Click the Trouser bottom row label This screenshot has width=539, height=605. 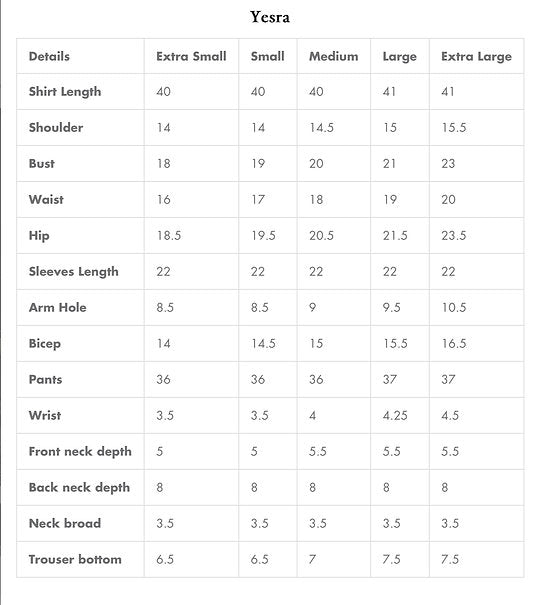75,559
